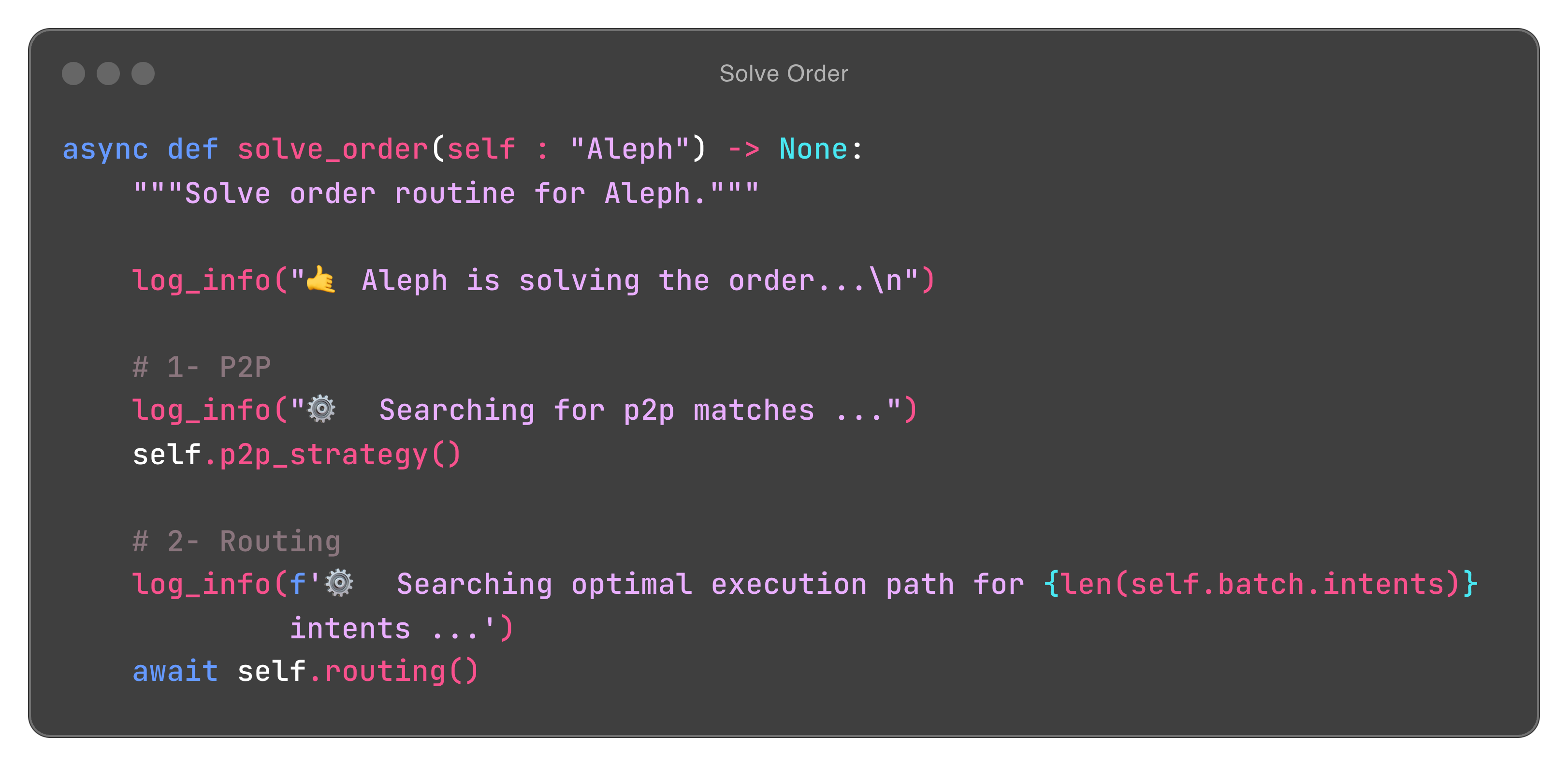Click the 'await' keyword
Image resolution: width=1568 pixels, height=766 pixels.
(175, 671)
